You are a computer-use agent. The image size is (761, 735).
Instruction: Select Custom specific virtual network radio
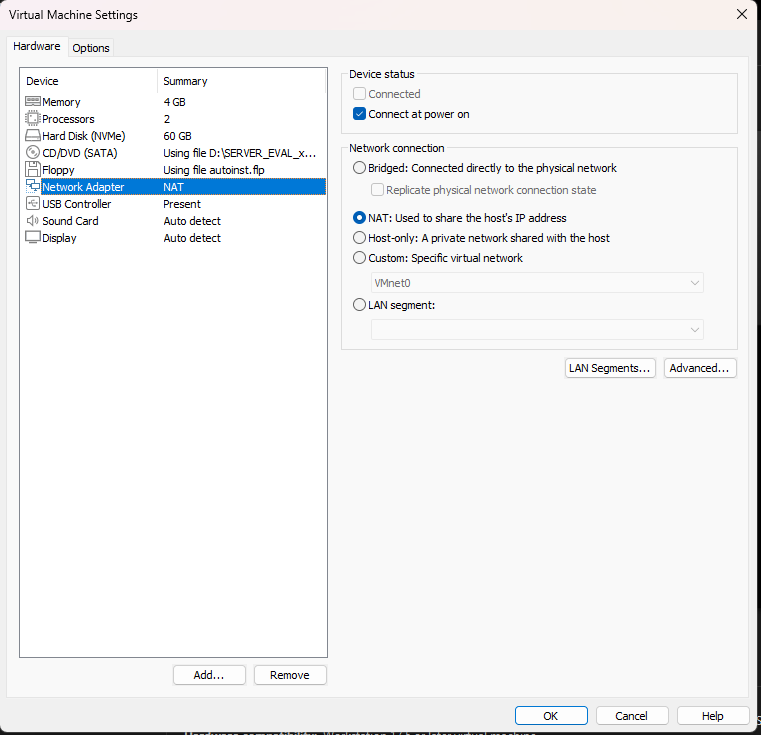(360, 258)
